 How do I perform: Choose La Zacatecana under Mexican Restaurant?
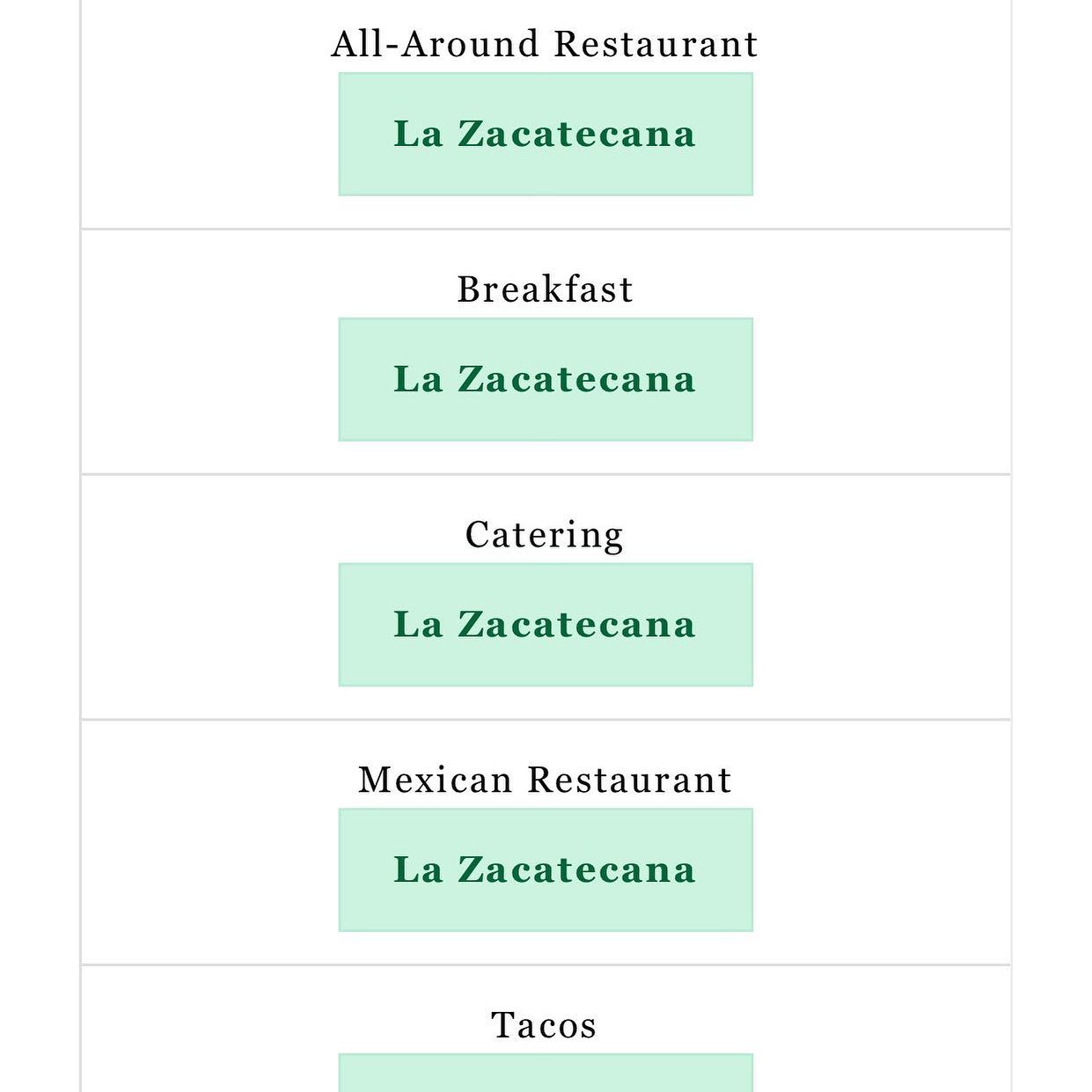coord(546,870)
